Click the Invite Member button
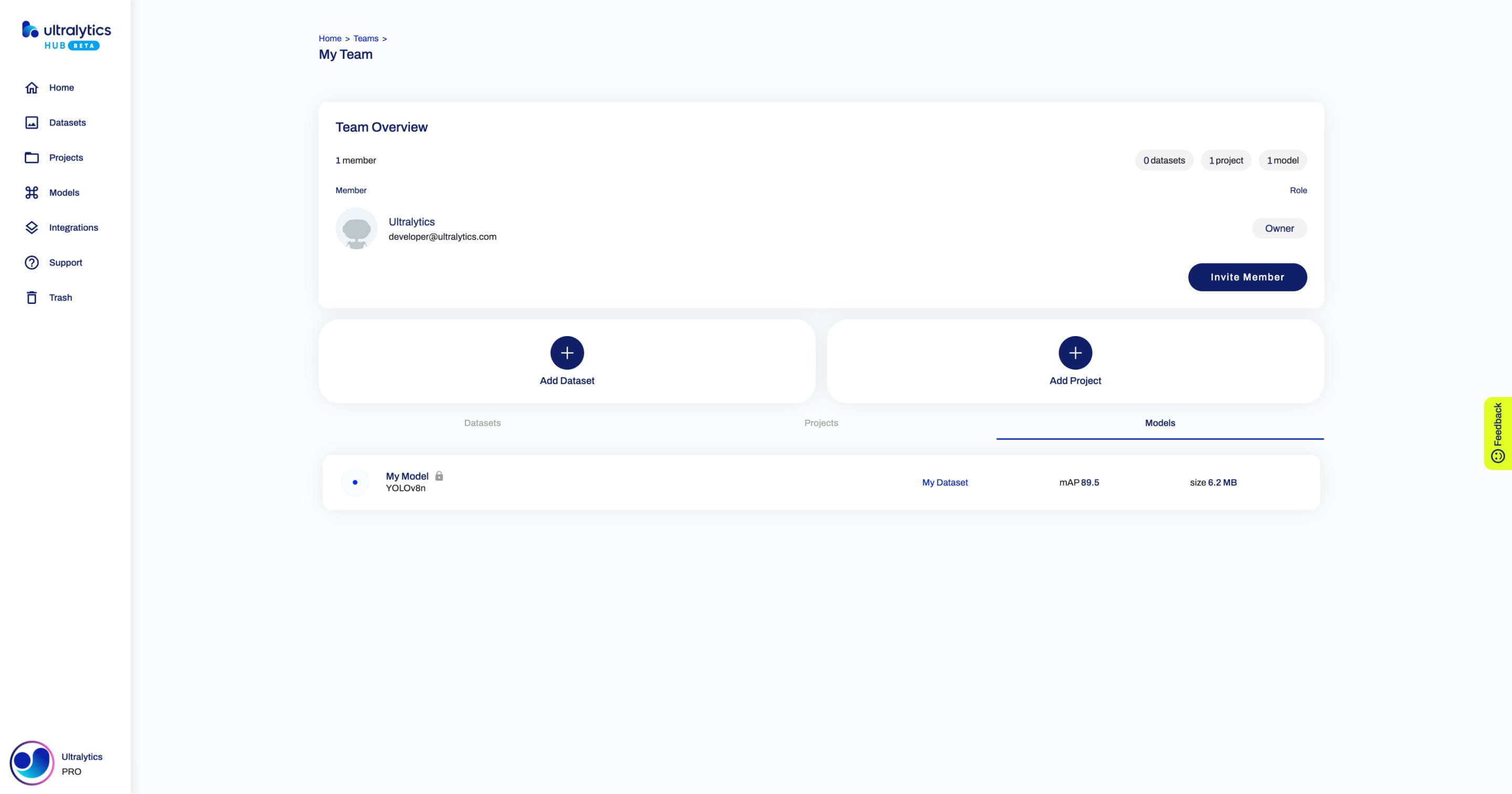The width and height of the screenshot is (1512, 794). (1247, 277)
